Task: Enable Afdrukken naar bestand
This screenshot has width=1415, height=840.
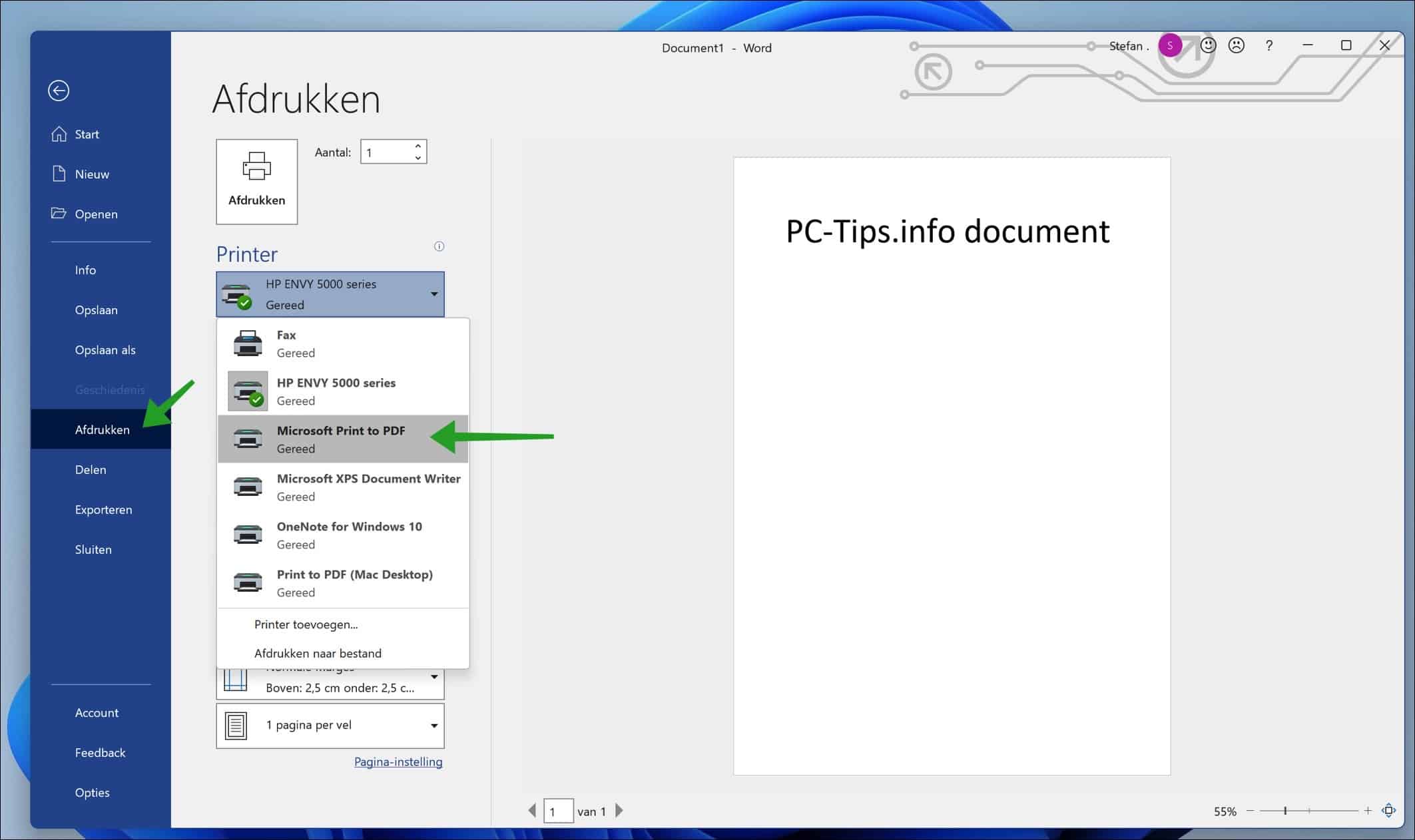Action: coord(319,653)
